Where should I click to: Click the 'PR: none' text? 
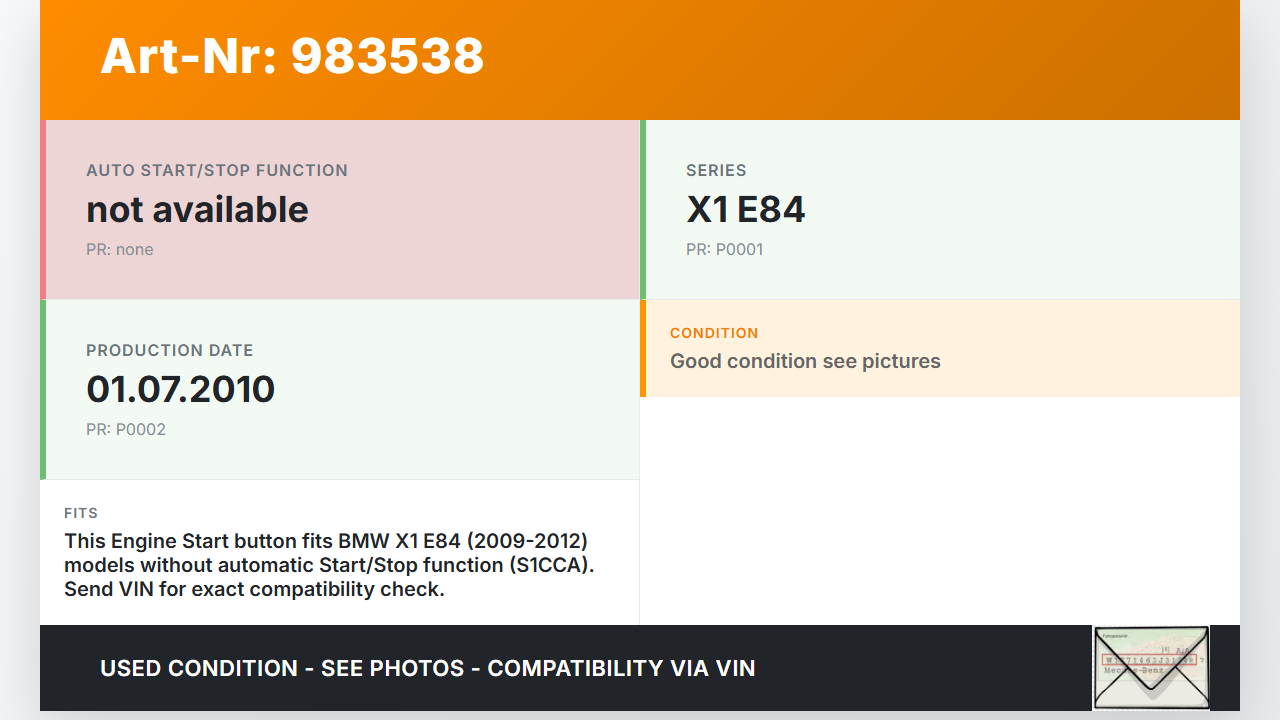[x=120, y=249]
